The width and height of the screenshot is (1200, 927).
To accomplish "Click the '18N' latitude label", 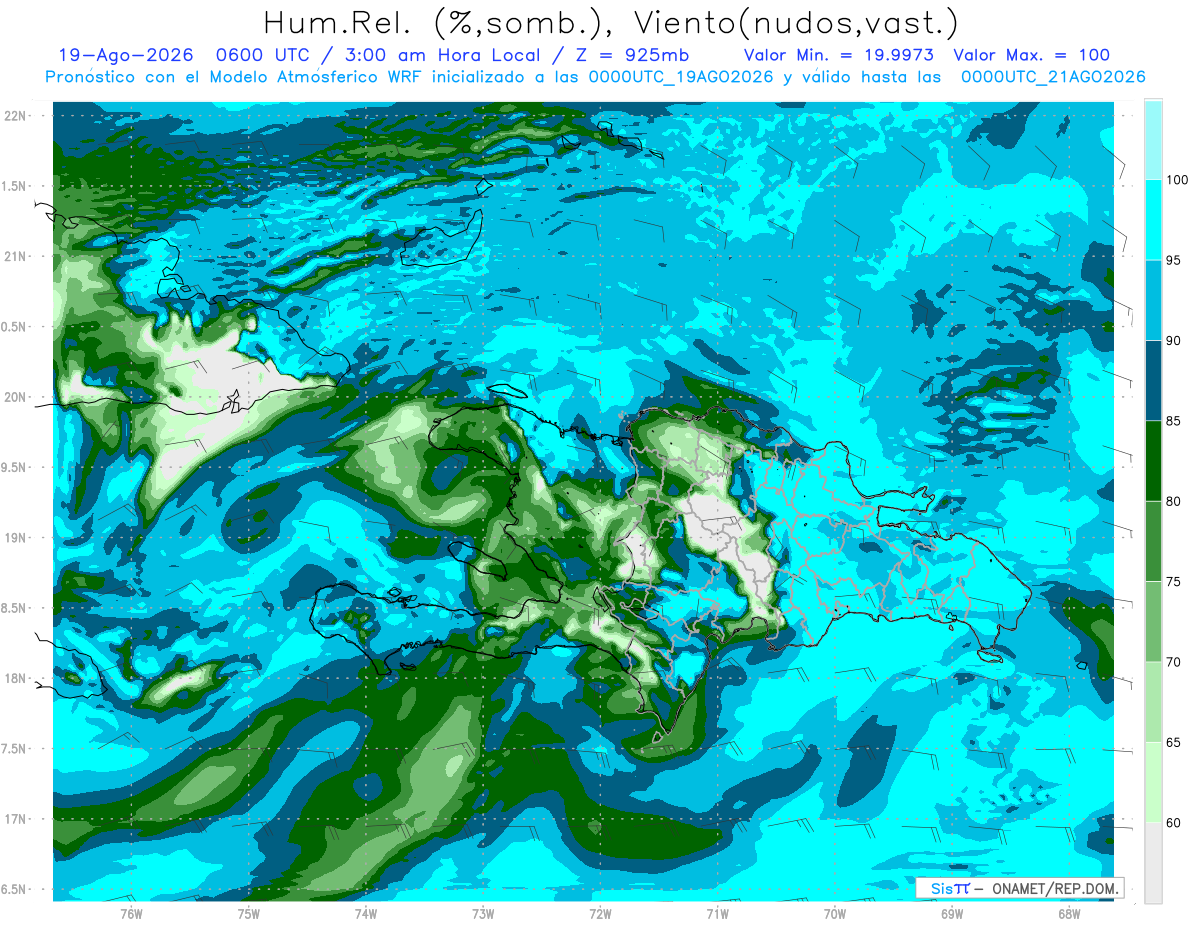I will tap(16, 679).
